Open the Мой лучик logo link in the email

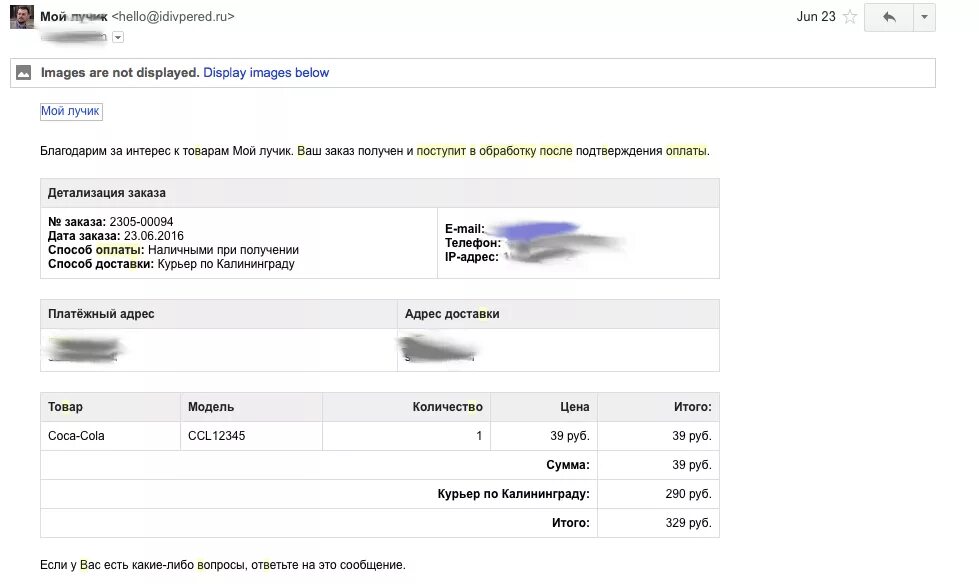(x=69, y=111)
